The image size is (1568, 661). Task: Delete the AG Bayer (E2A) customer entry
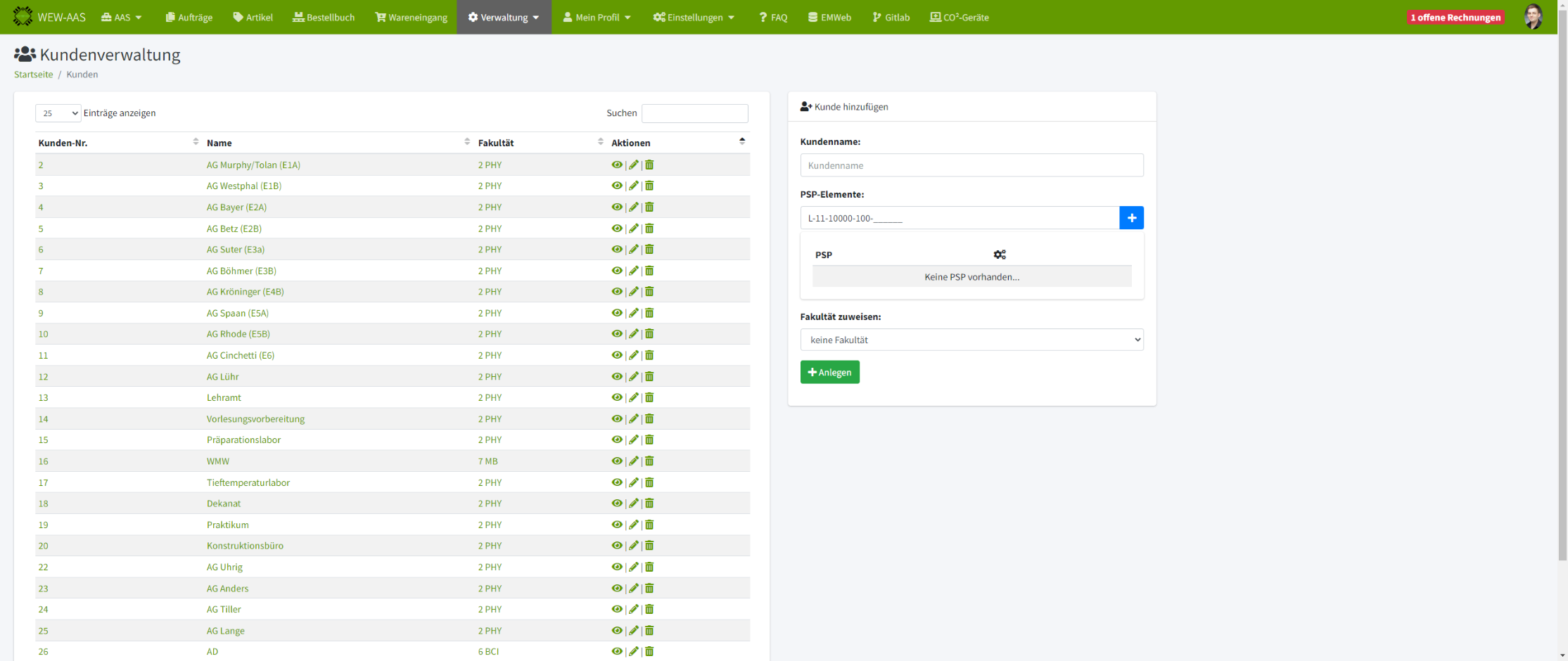[649, 207]
